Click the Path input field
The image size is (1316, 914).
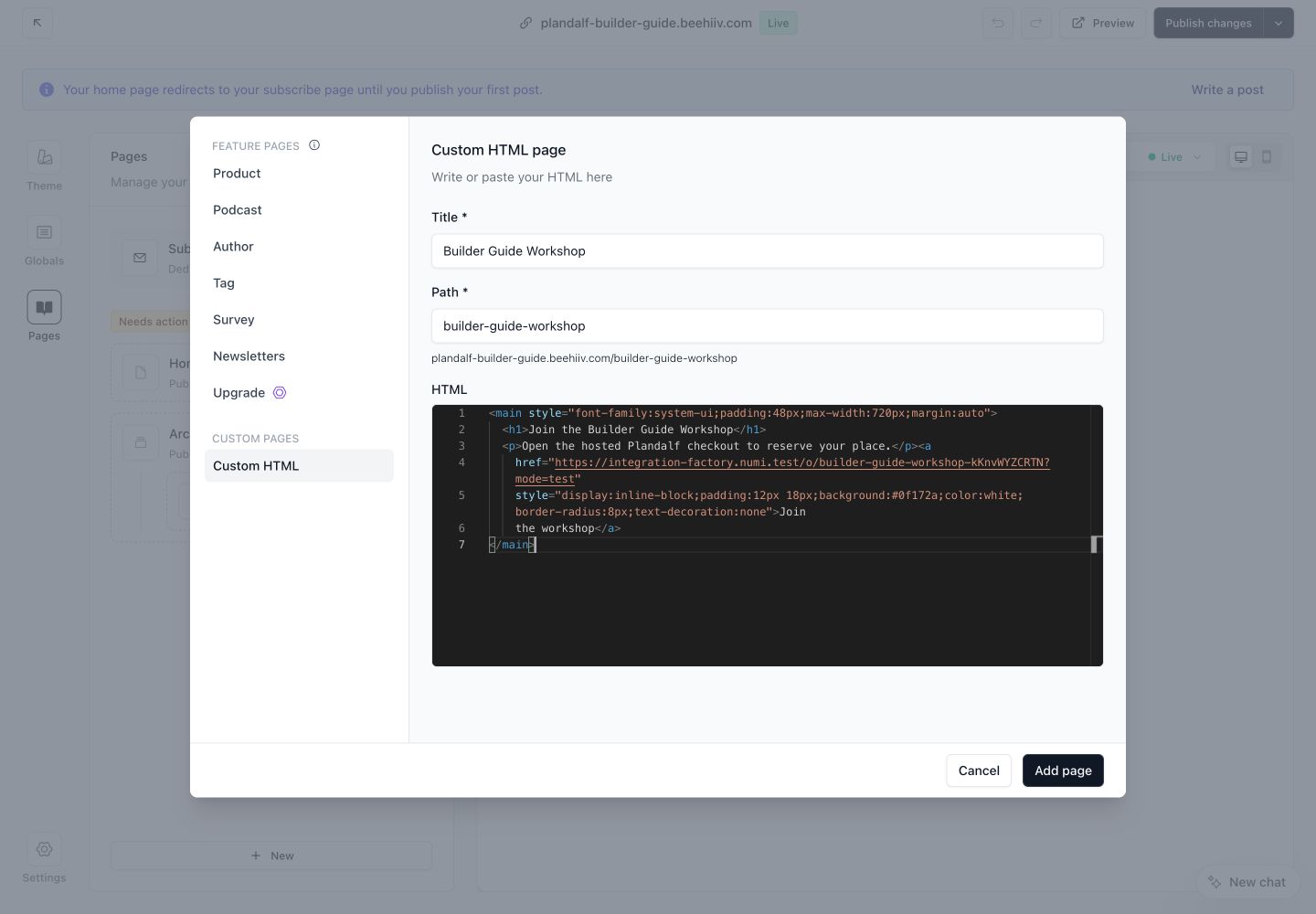coord(767,326)
